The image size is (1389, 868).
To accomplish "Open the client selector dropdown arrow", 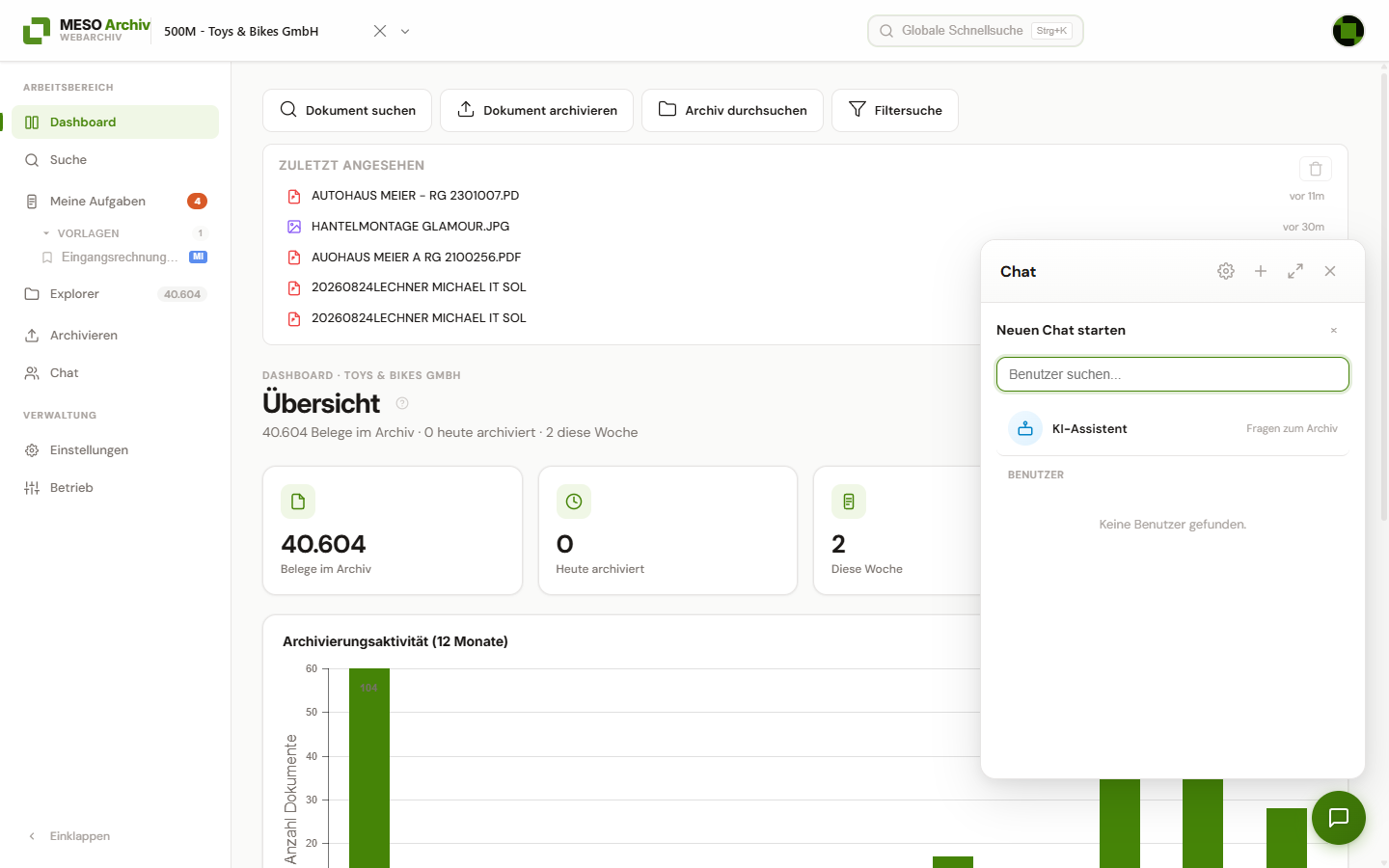I will 405,31.
